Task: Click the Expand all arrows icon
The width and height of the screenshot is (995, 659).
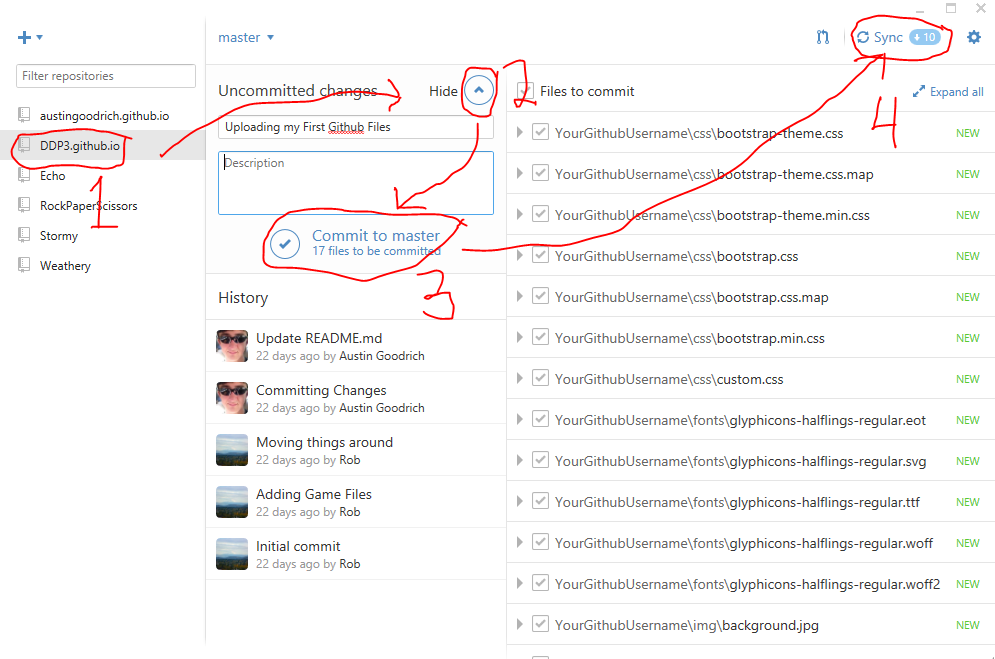Action: (x=919, y=92)
